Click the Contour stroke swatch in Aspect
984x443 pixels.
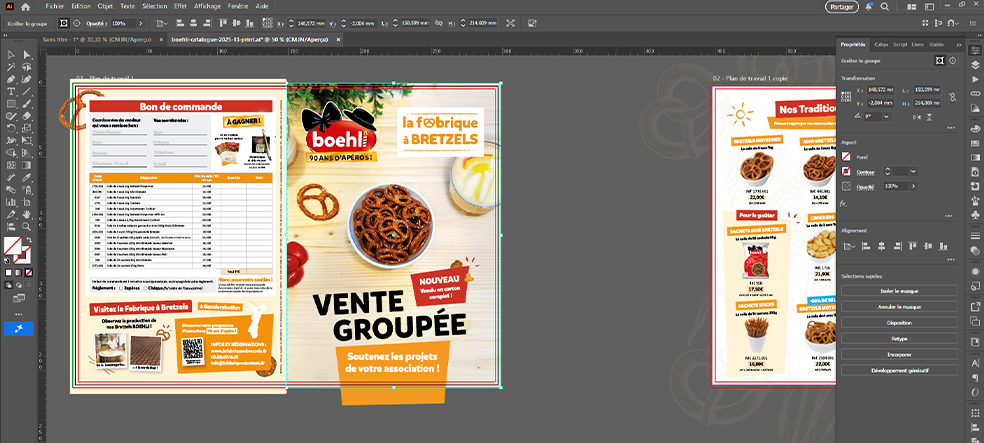pos(846,171)
